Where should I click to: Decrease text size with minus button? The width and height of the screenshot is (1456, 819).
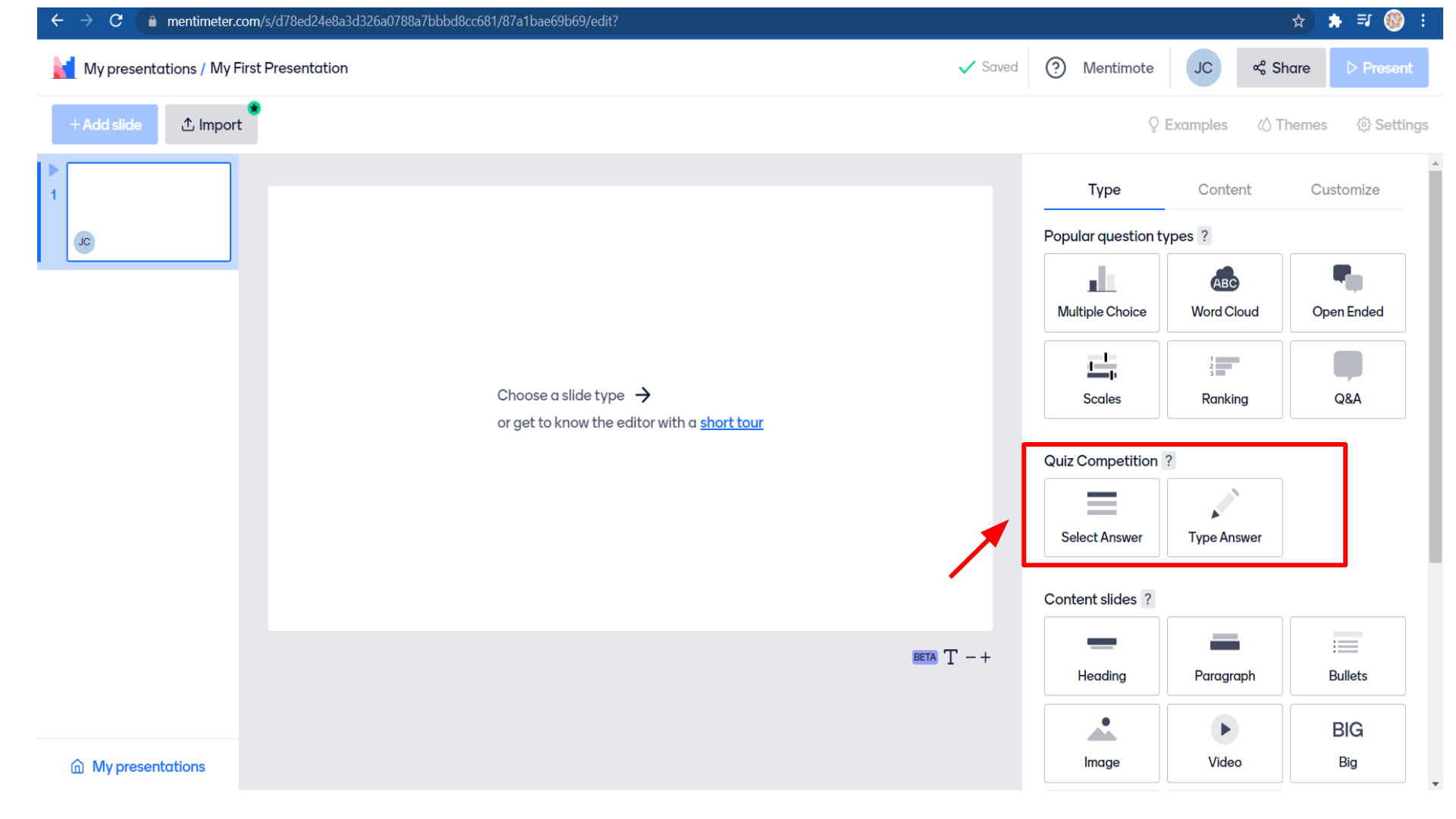(x=971, y=657)
